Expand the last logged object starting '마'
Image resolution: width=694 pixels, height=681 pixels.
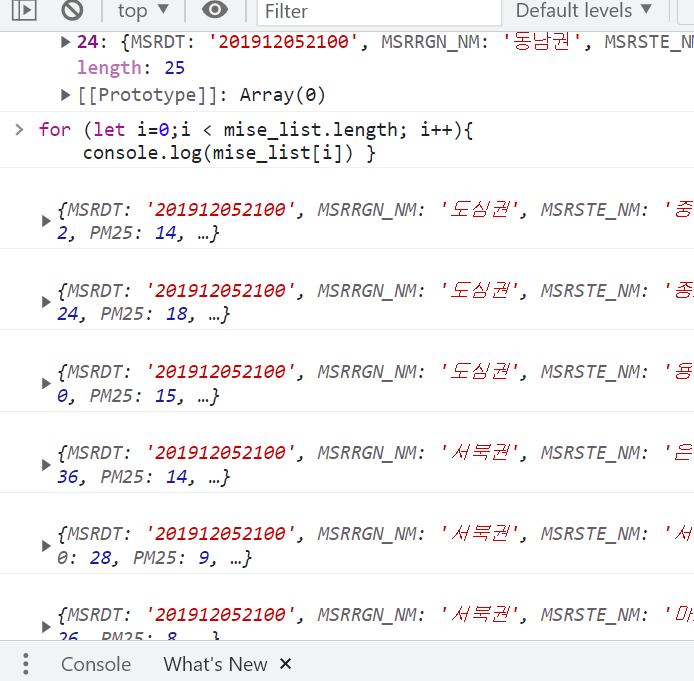(x=46, y=627)
